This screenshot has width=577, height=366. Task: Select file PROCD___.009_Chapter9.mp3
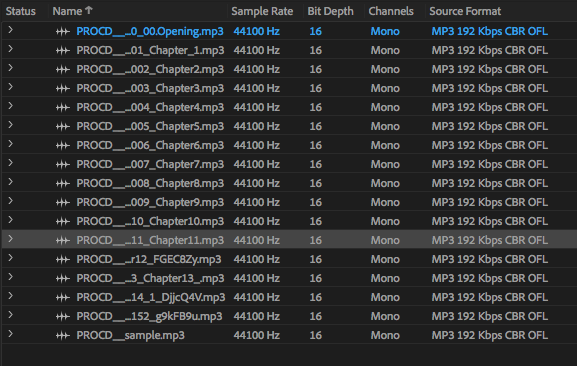tap(150, 203)
